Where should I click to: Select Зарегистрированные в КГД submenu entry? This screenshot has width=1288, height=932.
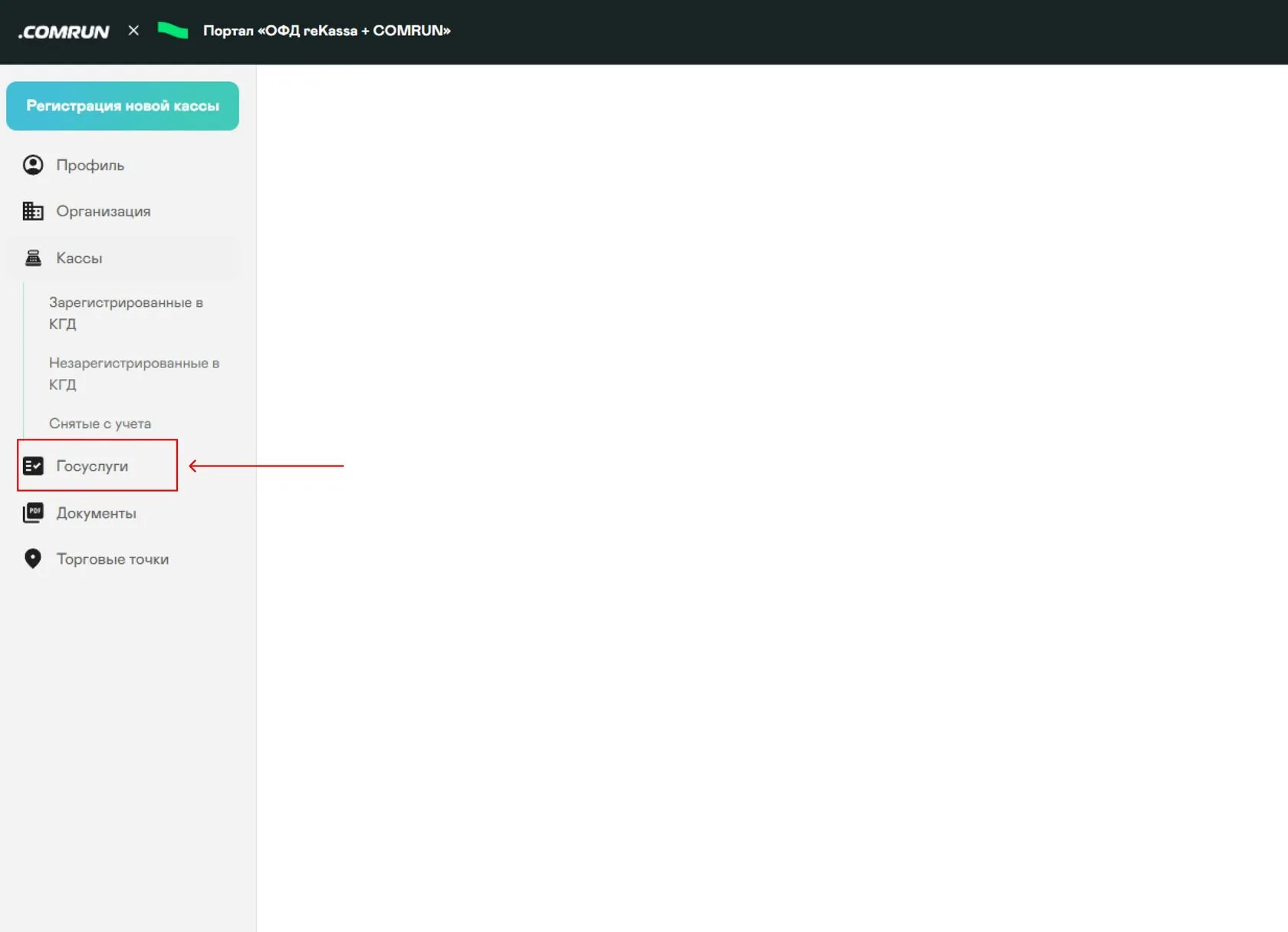[126, 313]
